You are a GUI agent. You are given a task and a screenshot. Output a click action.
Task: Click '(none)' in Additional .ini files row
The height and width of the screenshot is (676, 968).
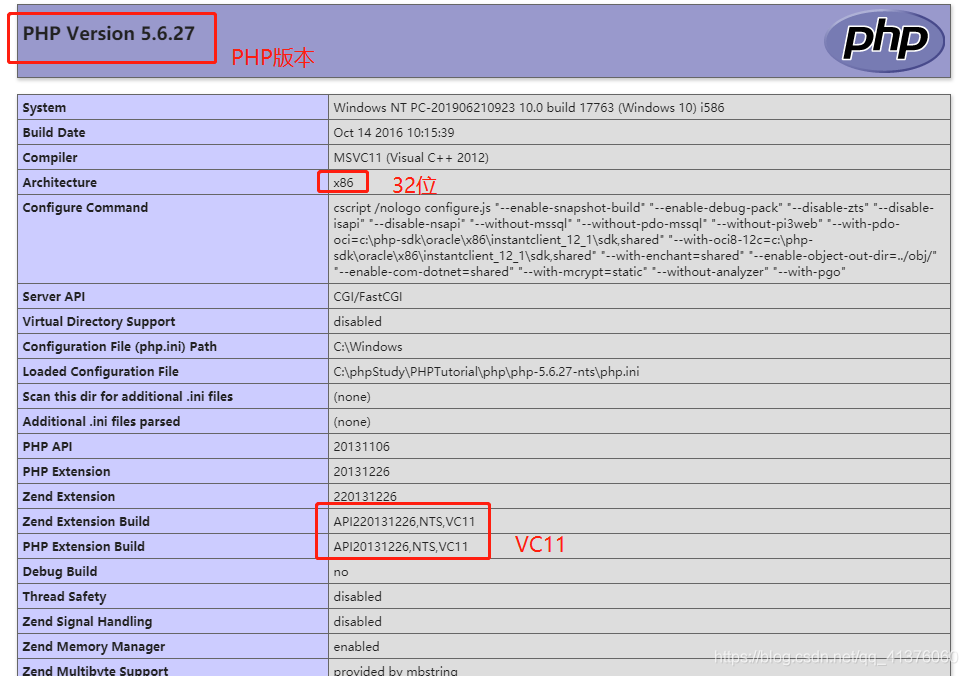pos(352,422)
